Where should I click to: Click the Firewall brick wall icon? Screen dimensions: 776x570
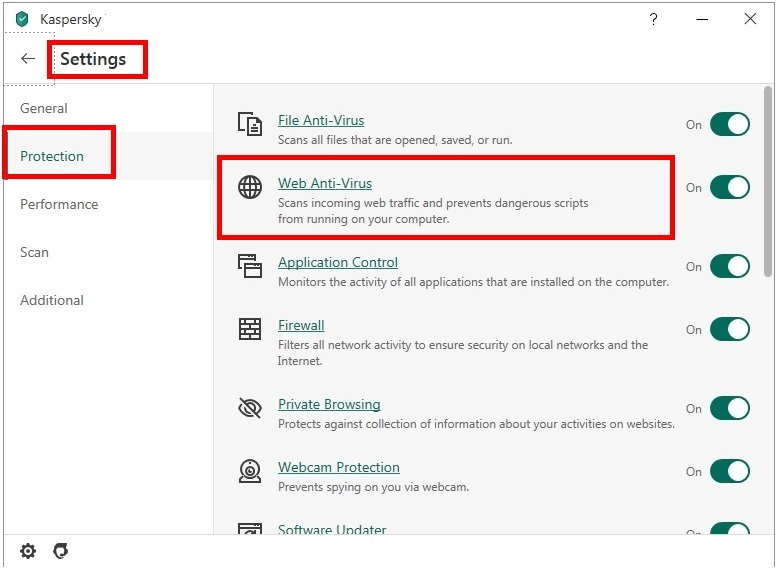coord(250,329)
